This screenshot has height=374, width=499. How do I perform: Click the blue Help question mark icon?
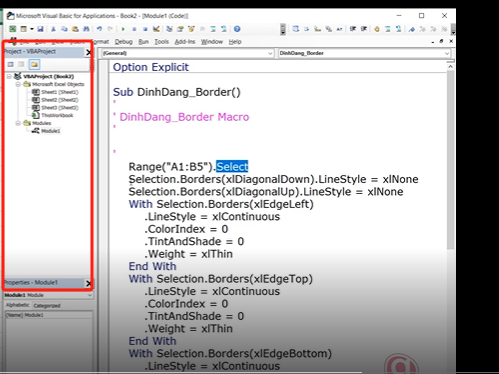click(x=237, y=29)
